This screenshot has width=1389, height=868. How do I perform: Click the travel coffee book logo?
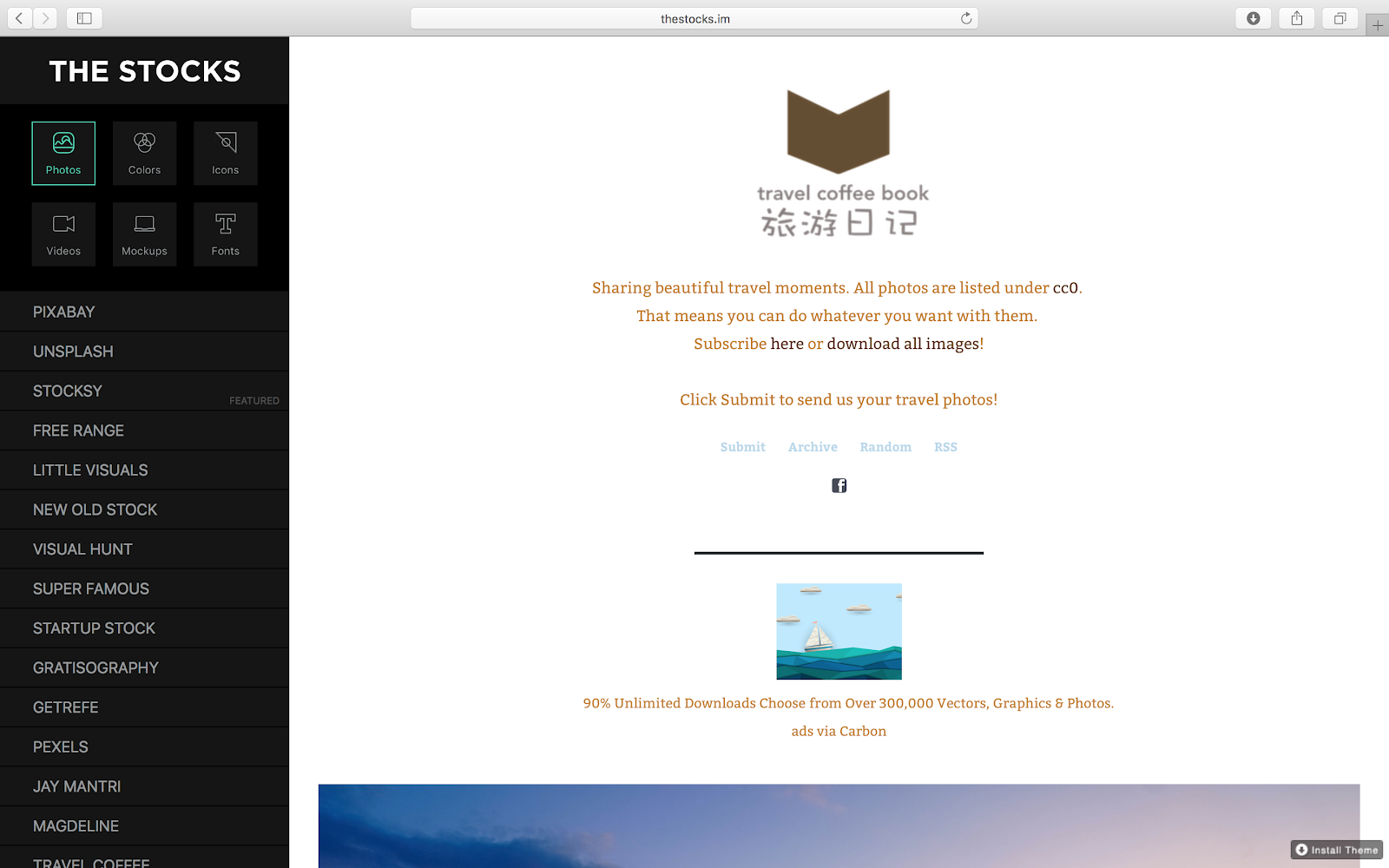click(839, 163)
